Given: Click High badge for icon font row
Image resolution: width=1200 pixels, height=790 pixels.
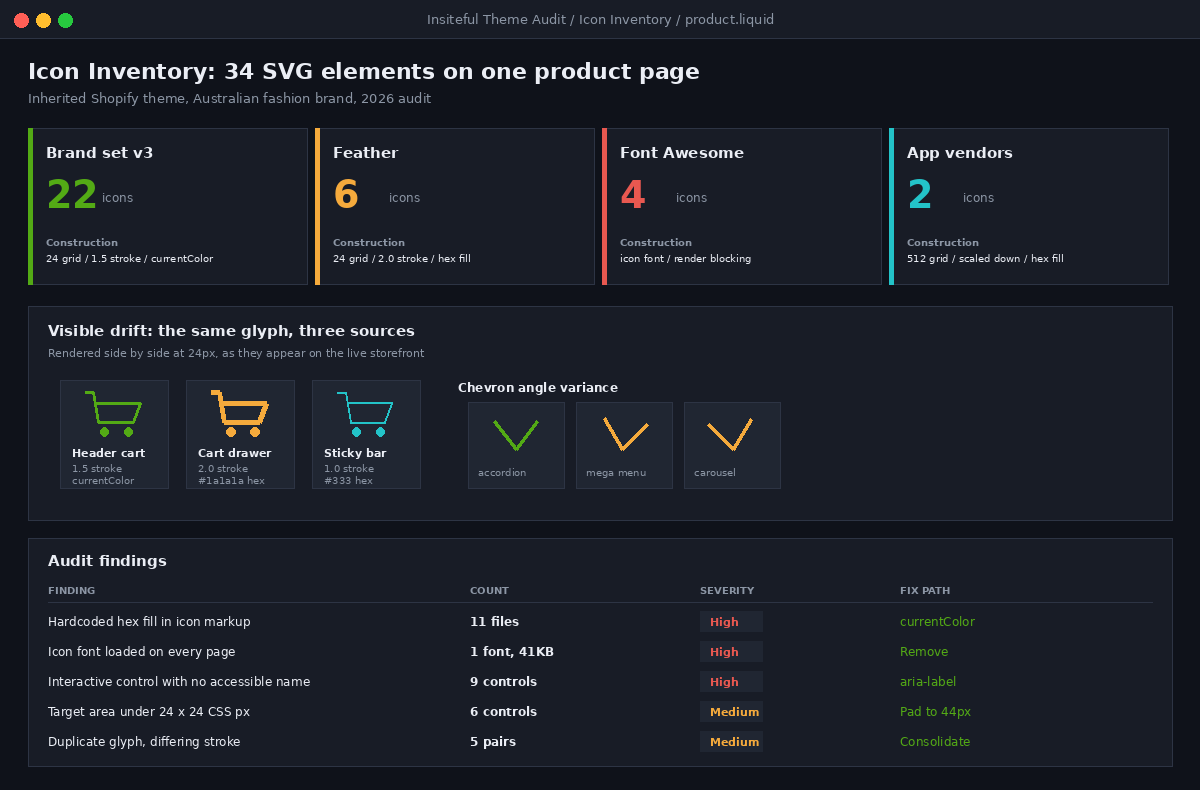Looking at the screenshot, I should (x=731, y=652).
